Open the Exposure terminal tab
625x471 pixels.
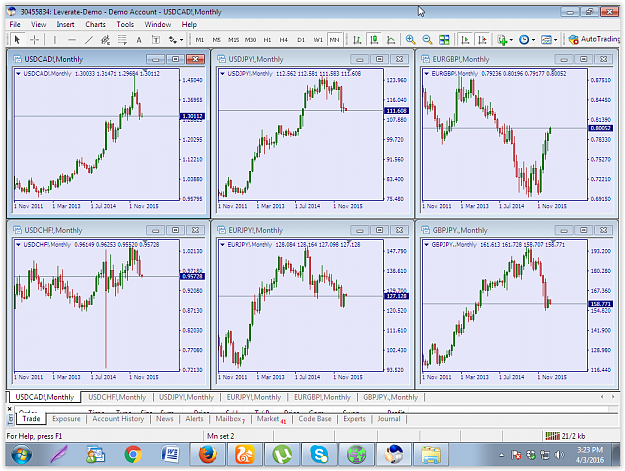pos(66,419)
